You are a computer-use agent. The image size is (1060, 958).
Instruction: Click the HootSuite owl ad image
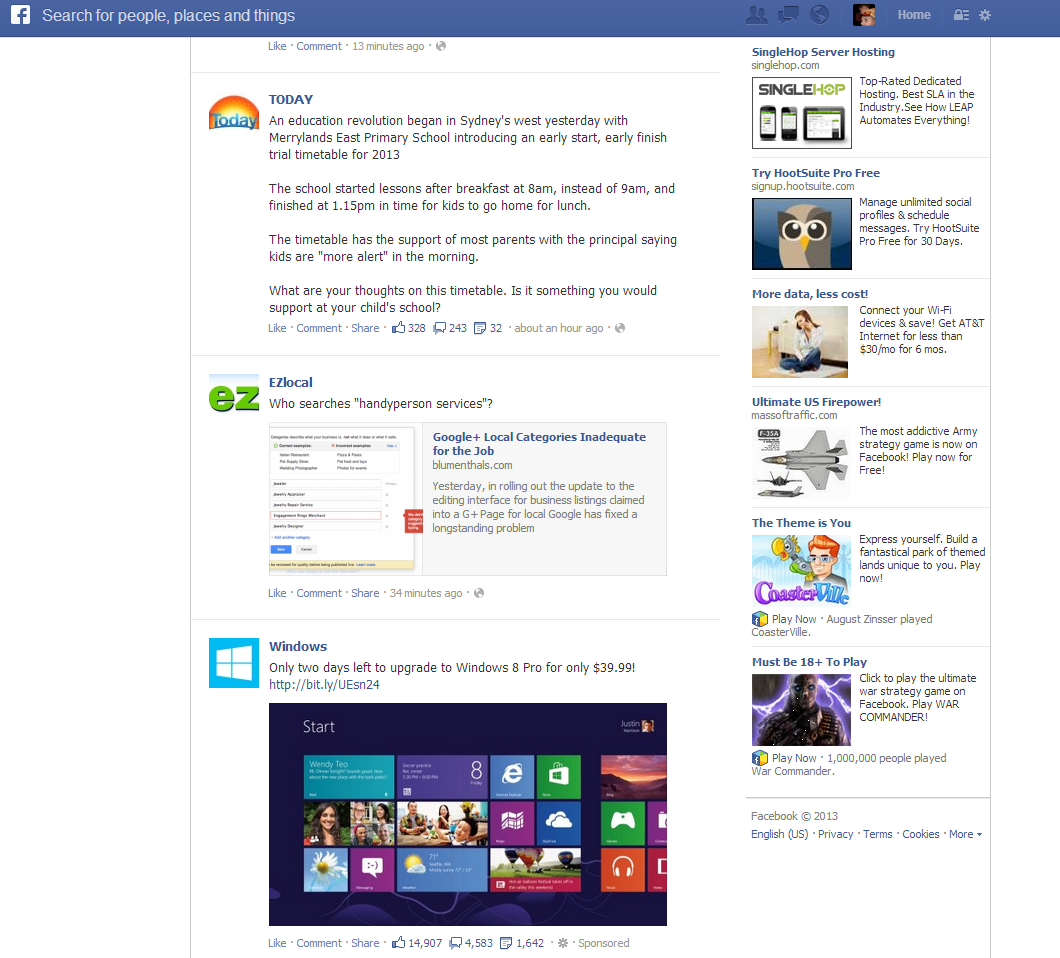pyautogui.click(x=802, y=233)
